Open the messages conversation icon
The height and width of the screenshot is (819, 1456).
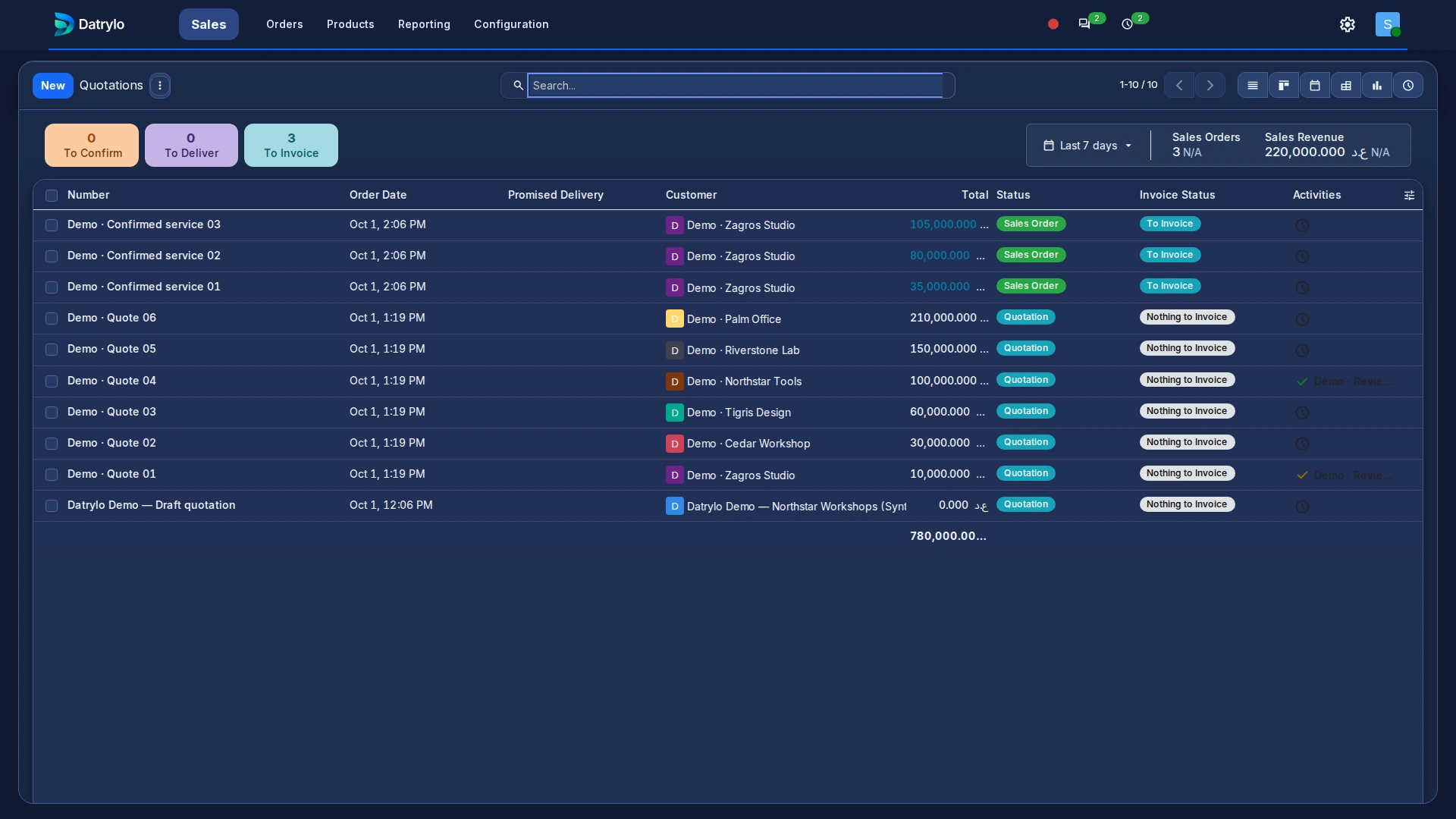click(x=1084, y=24)
